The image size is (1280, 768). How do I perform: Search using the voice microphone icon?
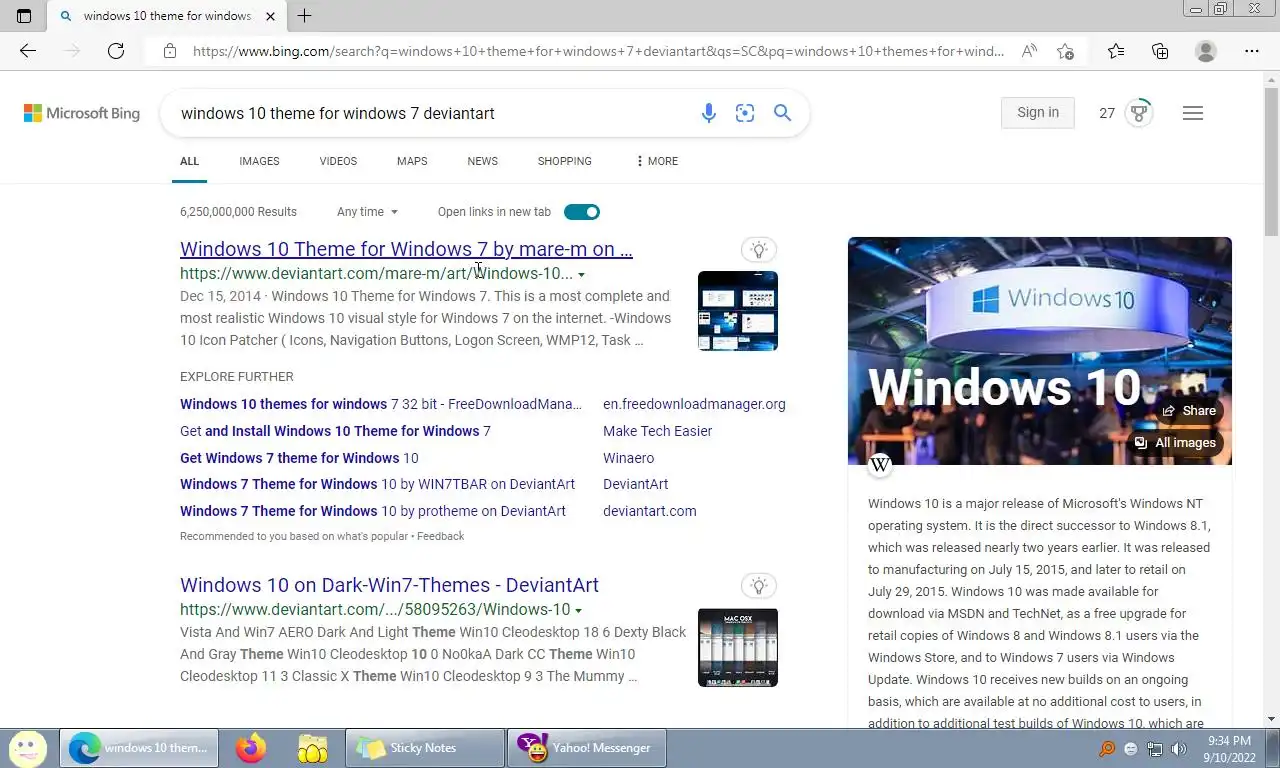click(x=709, y=113)
